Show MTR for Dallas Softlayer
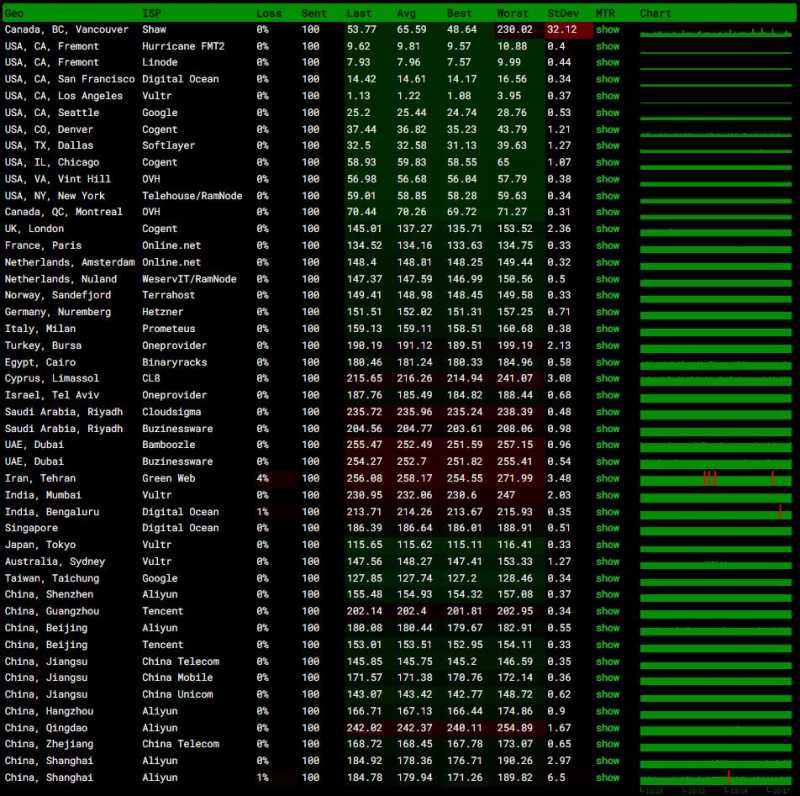The width and height of the screenshot is (800, 796). 607,145
